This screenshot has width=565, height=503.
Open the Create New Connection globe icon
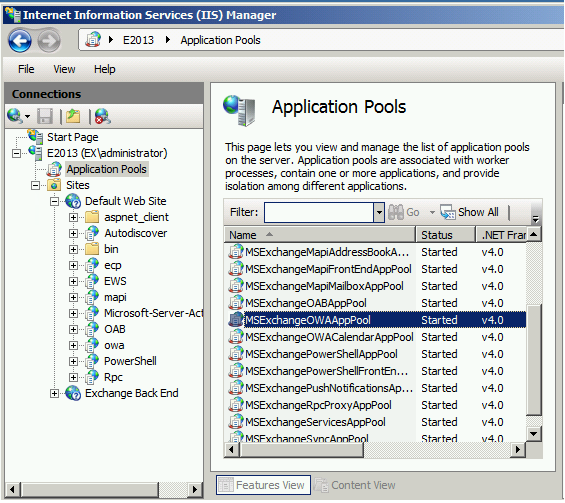click(x=15, y=116)
